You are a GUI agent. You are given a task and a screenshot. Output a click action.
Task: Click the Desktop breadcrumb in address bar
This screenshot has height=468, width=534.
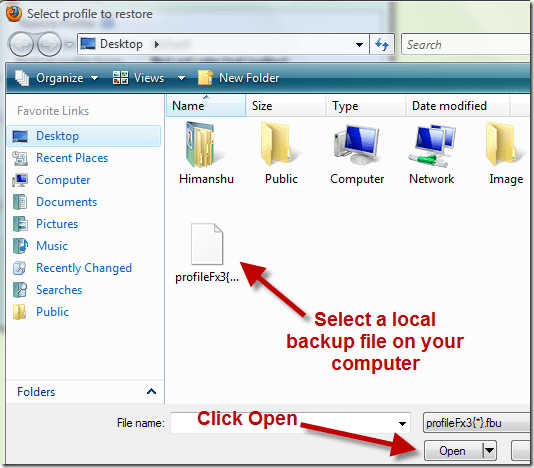coord(121,44)
